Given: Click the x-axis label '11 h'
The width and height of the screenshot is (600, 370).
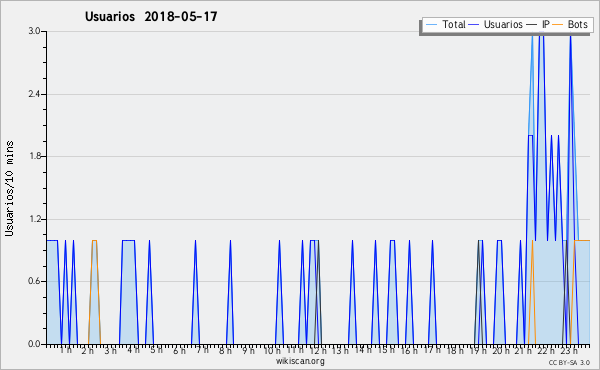Looking at the screenshot, I should click(295, 350).
